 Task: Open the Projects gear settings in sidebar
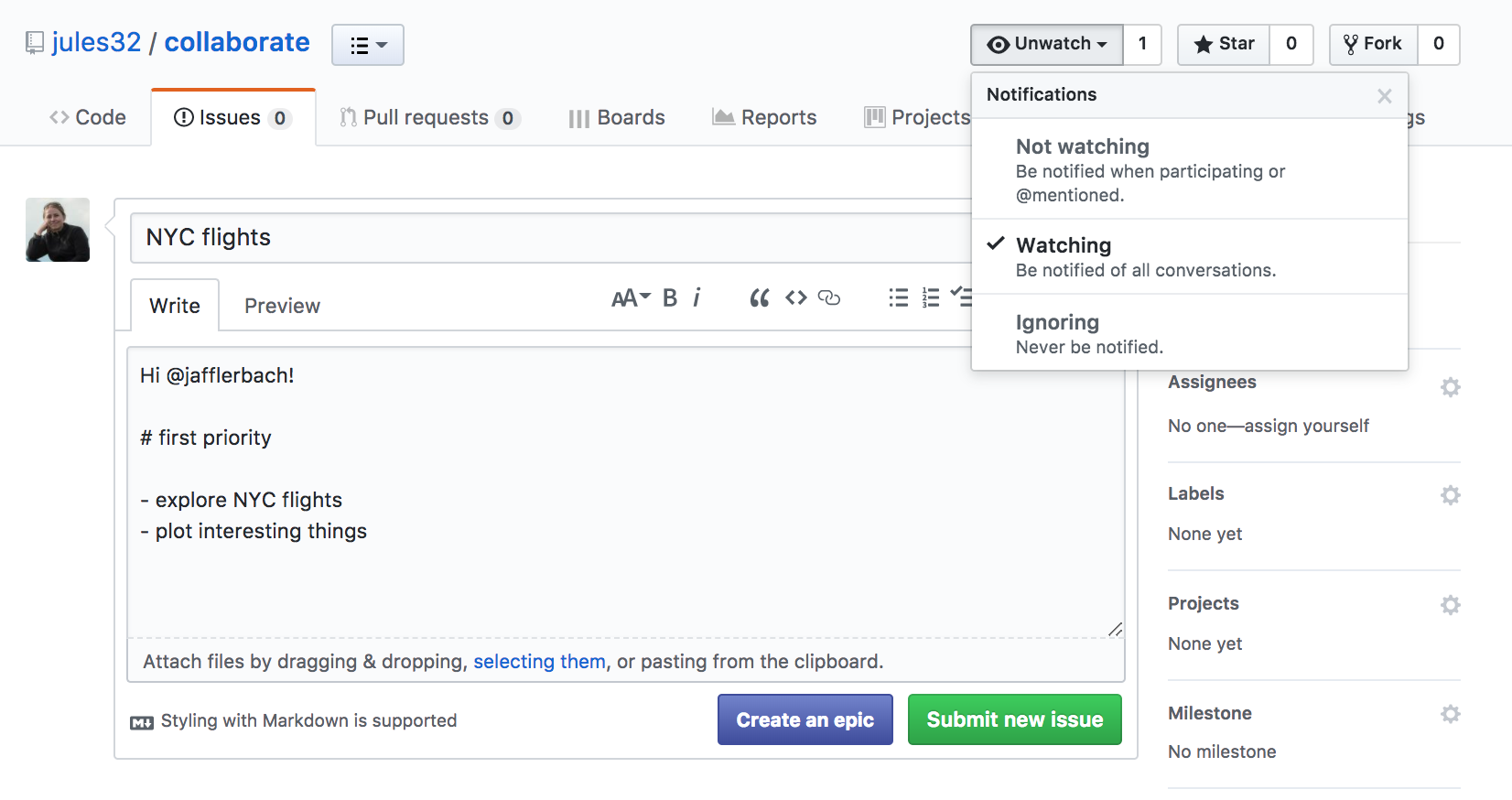pyautogui.click(x=1450, y=605)
